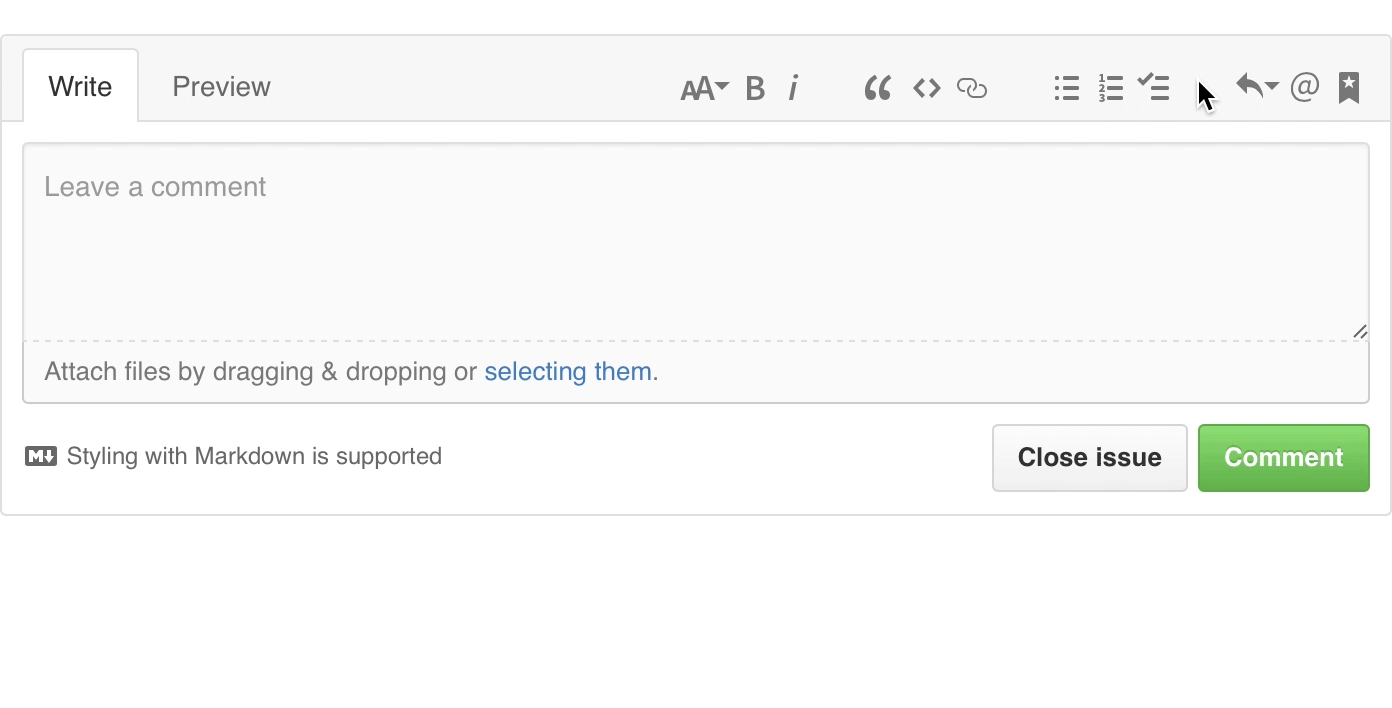
Task: Click the comment box resize handle
Action: [1360, 332]
